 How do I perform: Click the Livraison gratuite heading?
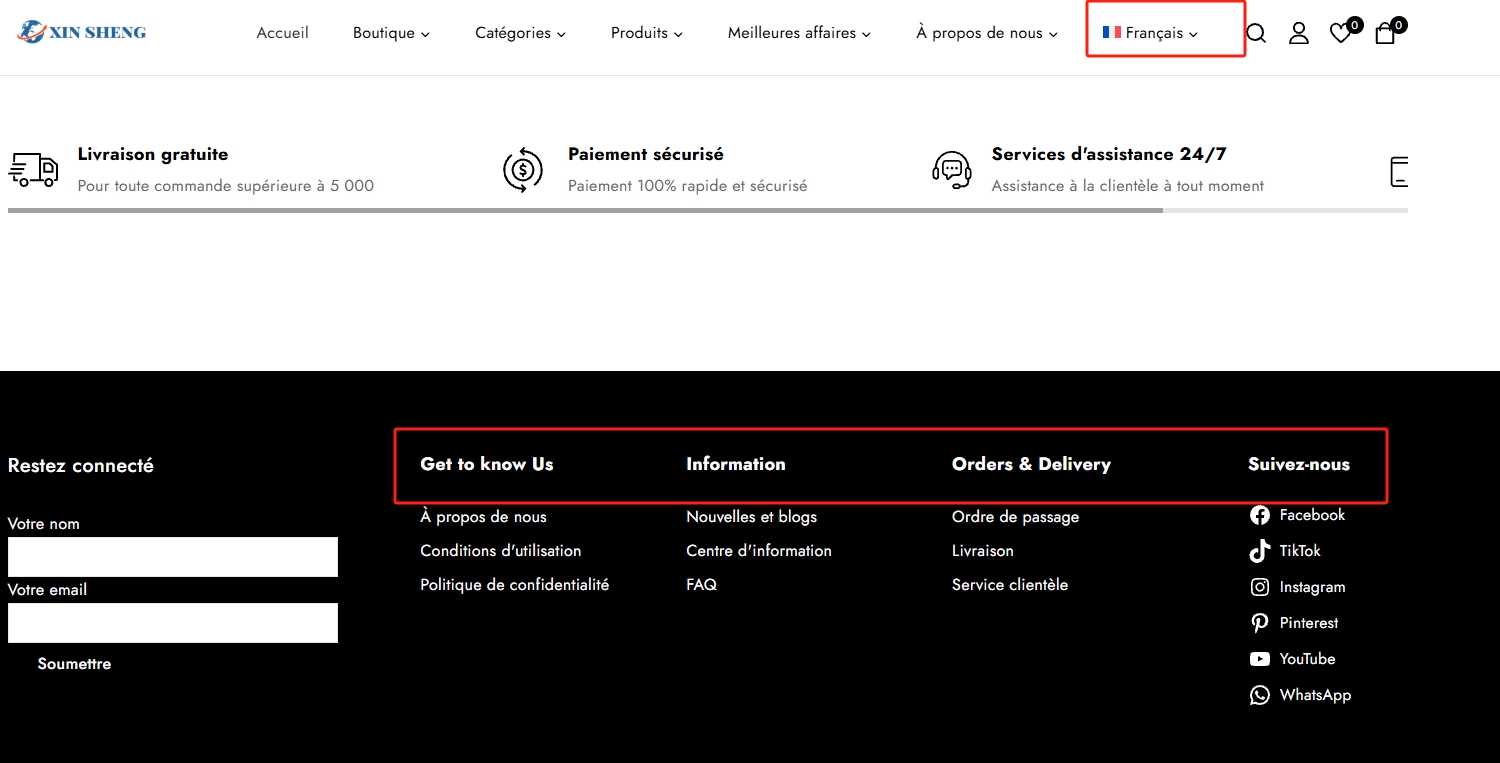[153, 154]
